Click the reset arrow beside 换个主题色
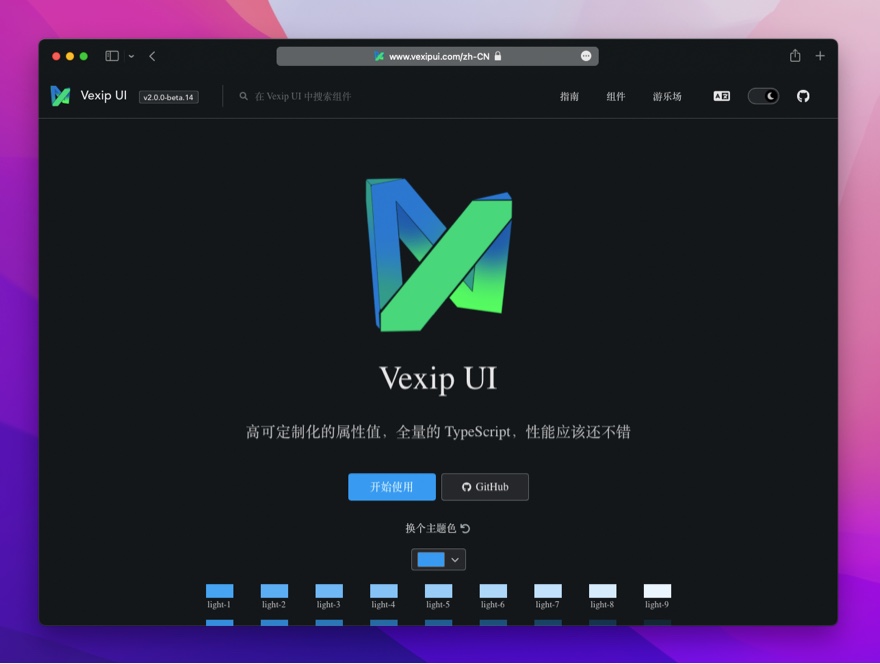Image resolution: width=880 pixels, height=664 pixels. 467,527
